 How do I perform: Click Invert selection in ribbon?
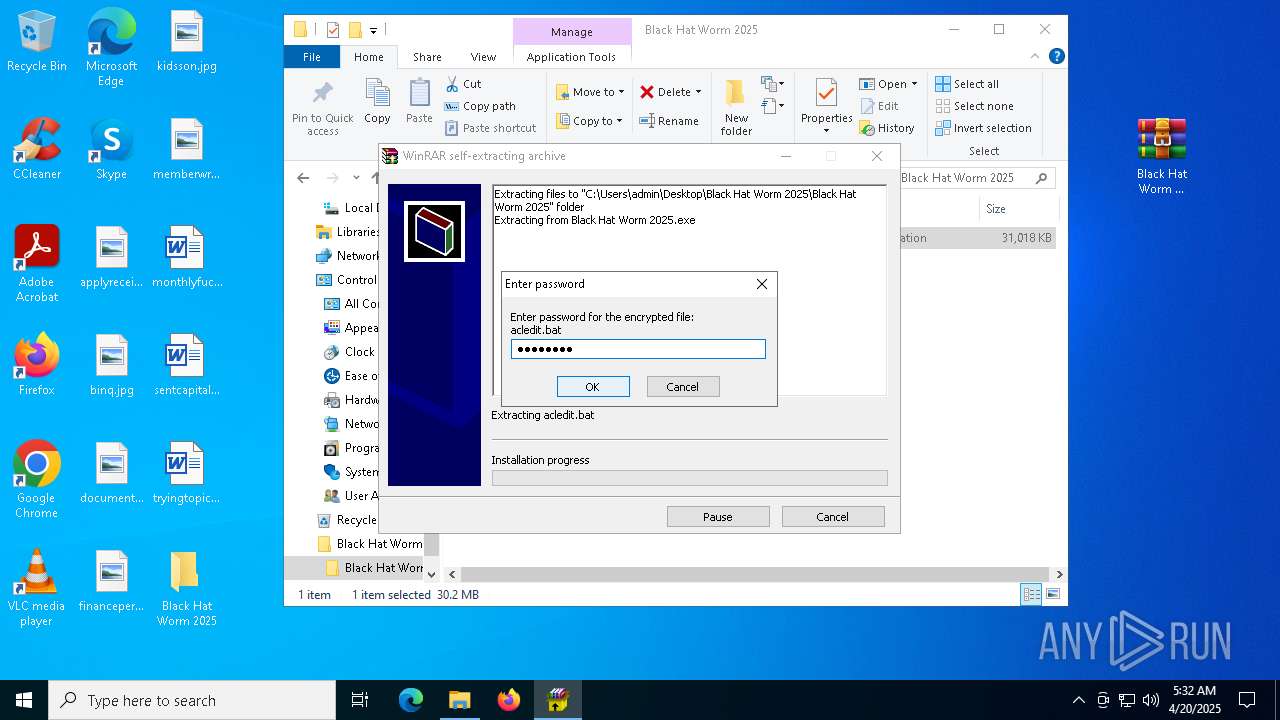tap(983, 128)
